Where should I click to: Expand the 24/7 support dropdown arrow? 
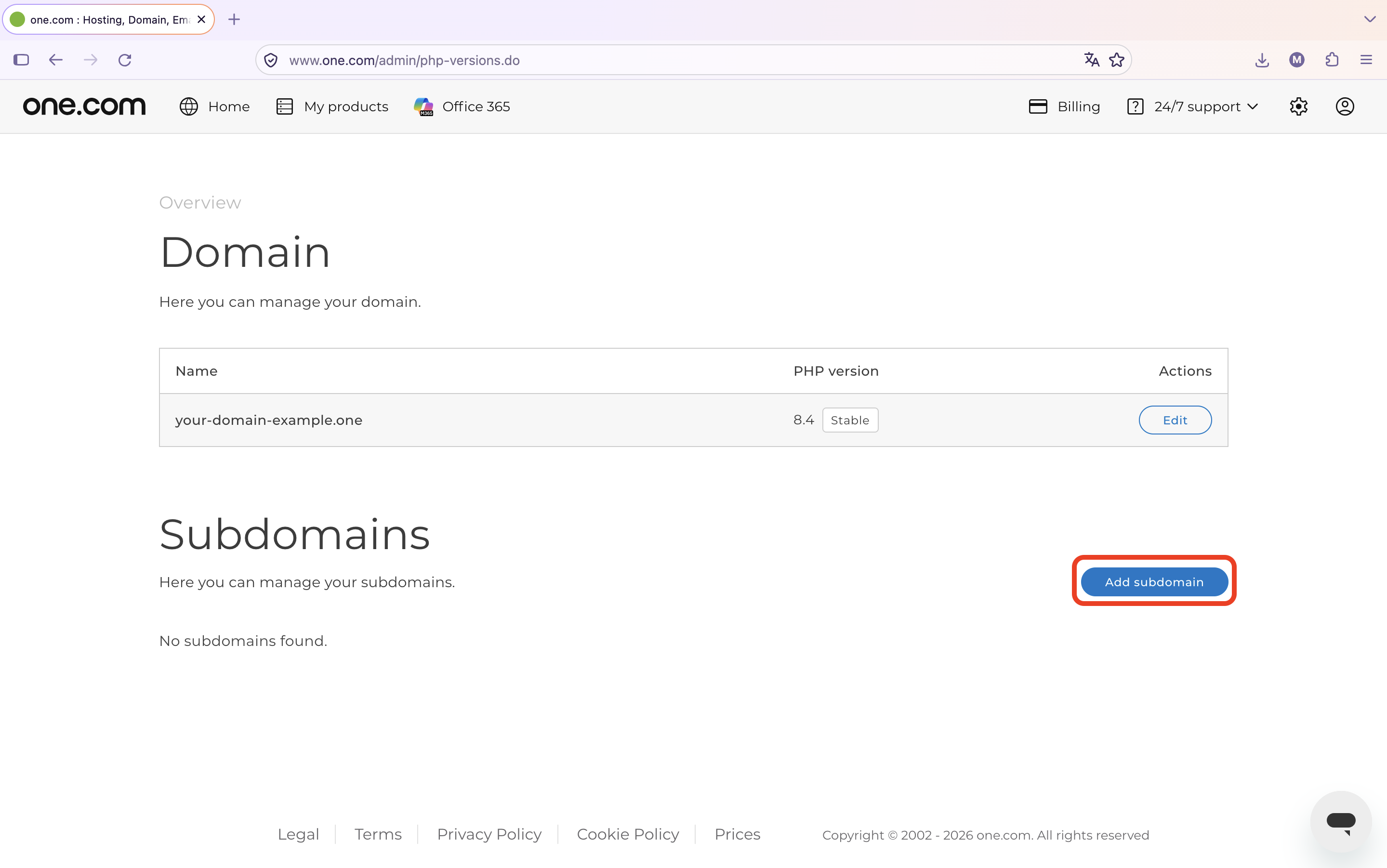click(x=1253, y=107)
